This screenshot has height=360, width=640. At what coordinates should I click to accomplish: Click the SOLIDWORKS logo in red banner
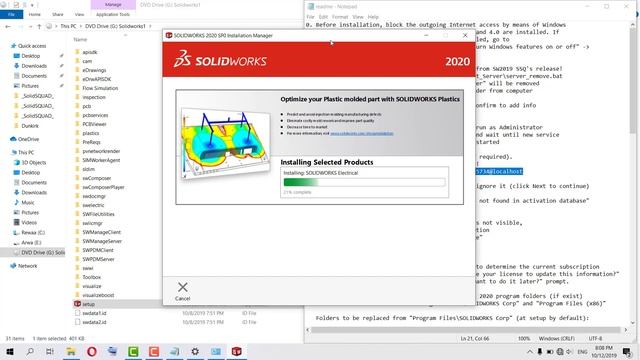220,60
